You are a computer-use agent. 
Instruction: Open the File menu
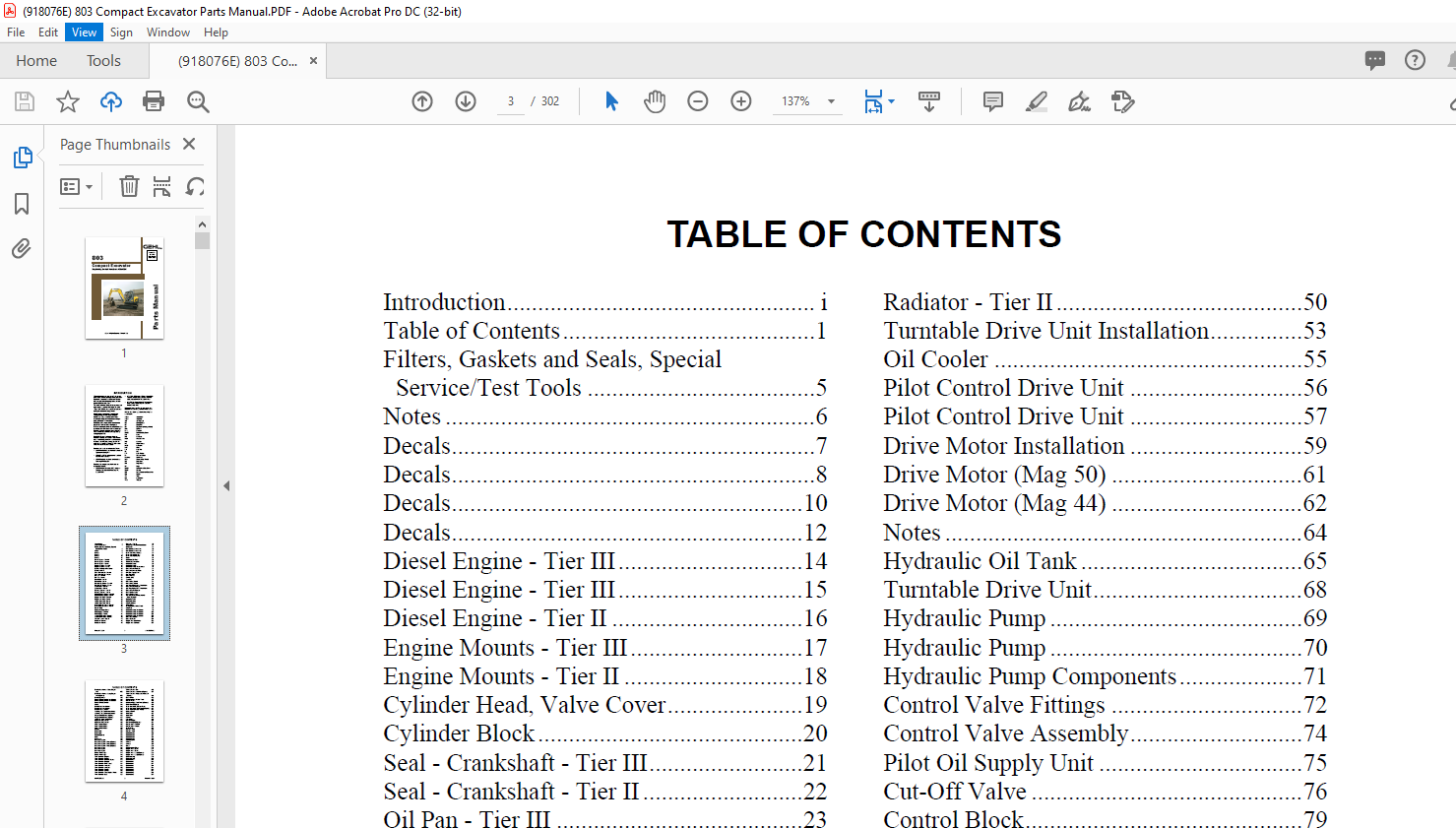tap(16, 32)
